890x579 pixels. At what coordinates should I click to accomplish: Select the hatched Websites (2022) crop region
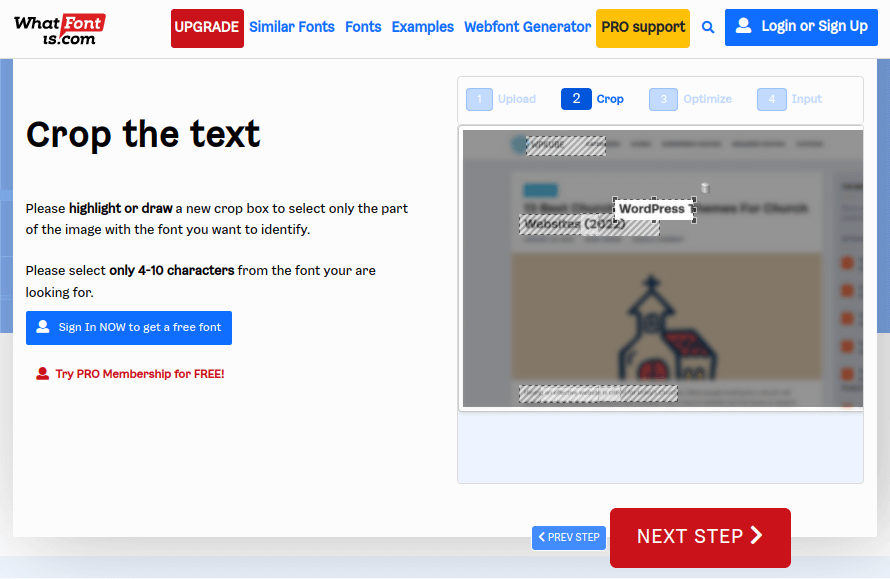(x=589, y=225)
